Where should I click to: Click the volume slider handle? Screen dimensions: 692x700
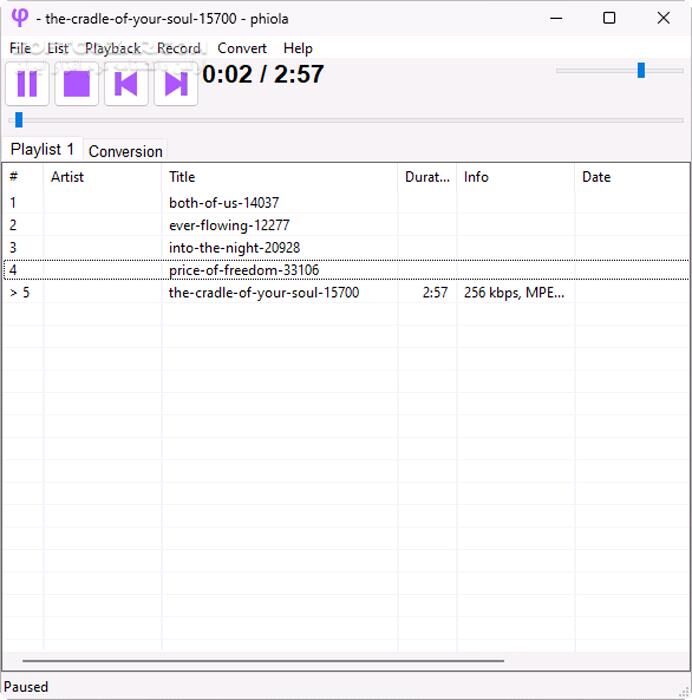(641, 70)
